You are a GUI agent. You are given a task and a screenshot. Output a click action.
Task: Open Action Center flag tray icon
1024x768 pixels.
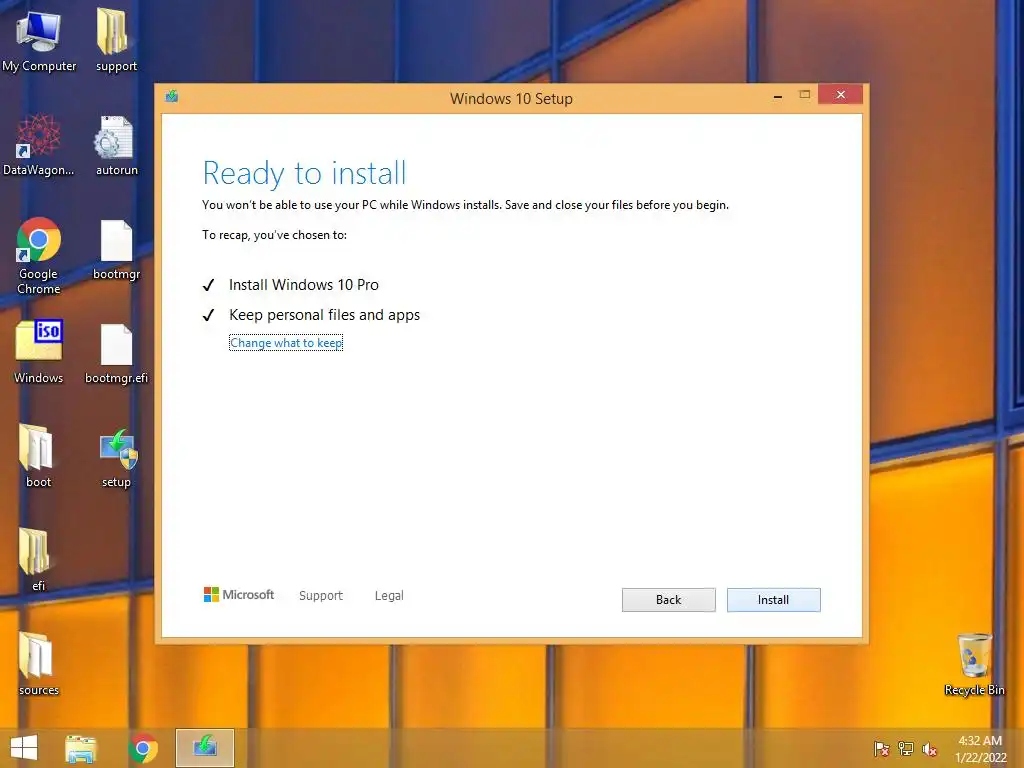click(x=882, y=749)
